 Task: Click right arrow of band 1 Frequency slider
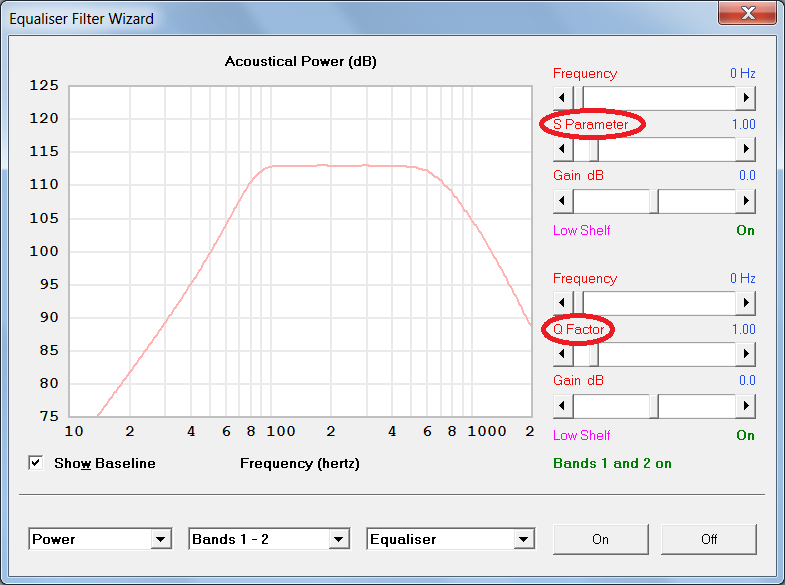745,98
